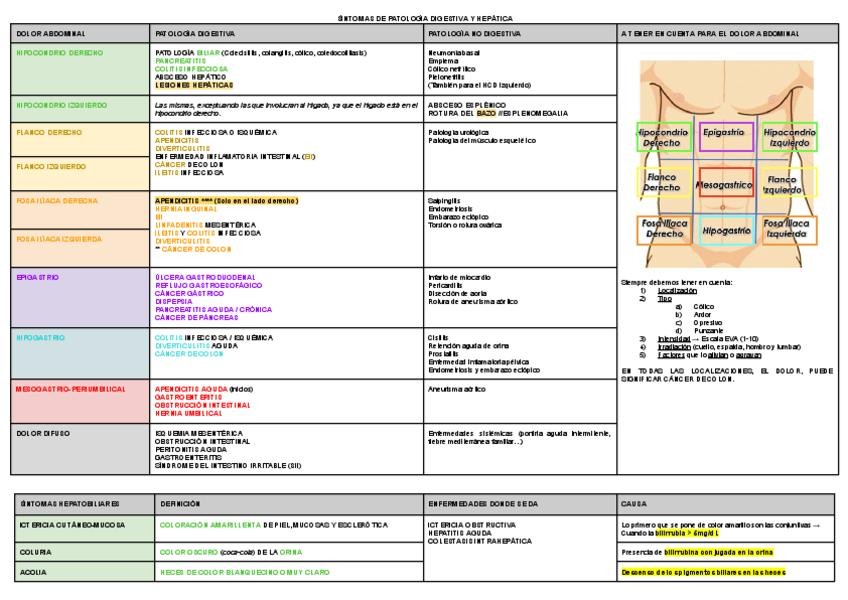Select the Flanco Izquierdo box in the diagram
The image size is (848, 600).
click(x=789, y=183)
